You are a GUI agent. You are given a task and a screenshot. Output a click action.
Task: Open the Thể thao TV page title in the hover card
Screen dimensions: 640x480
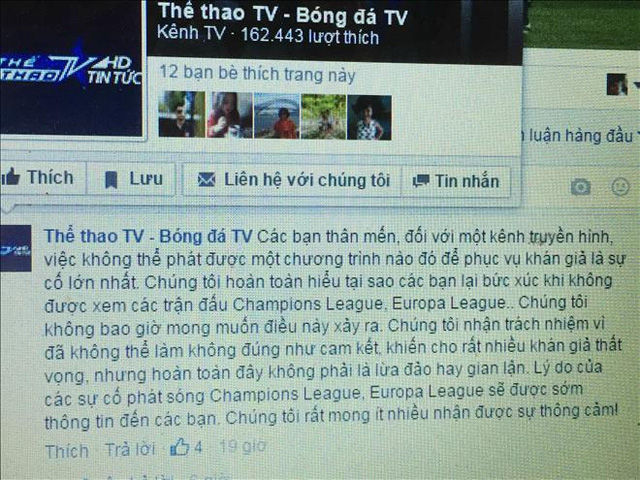[x=282, y=14]
